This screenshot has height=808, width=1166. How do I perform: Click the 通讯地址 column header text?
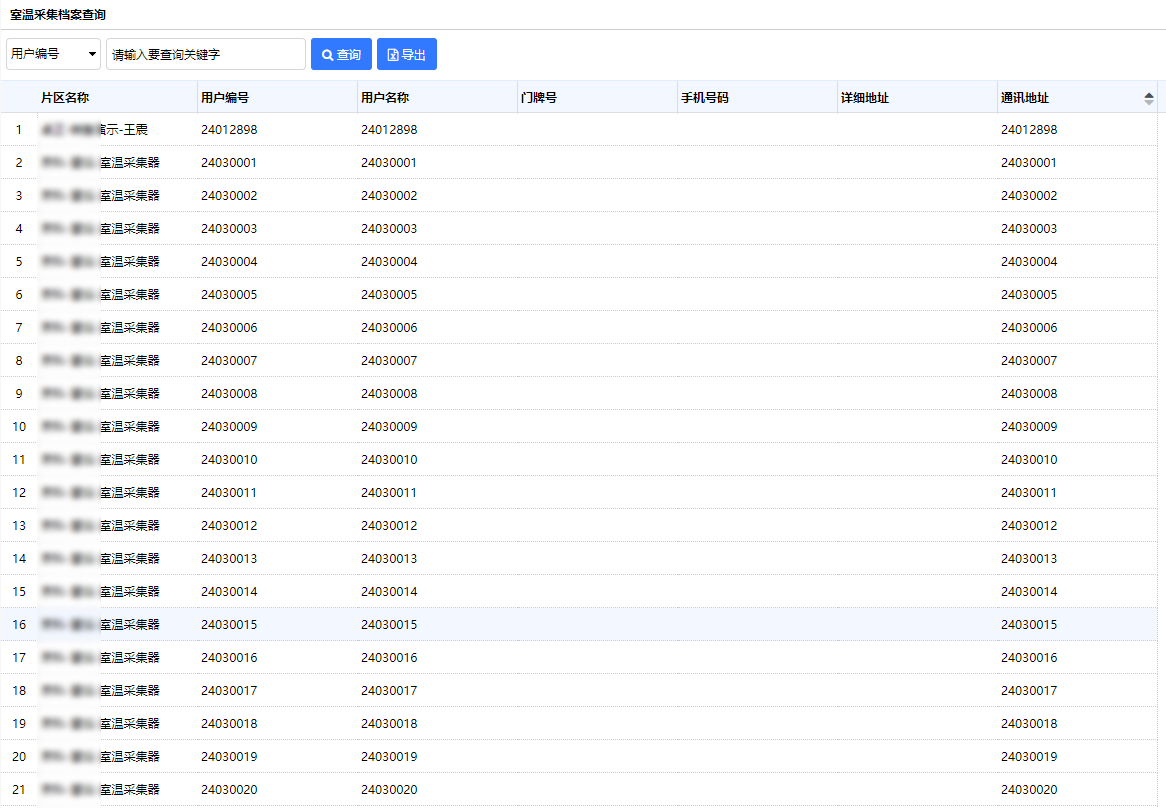[1025, 97]
